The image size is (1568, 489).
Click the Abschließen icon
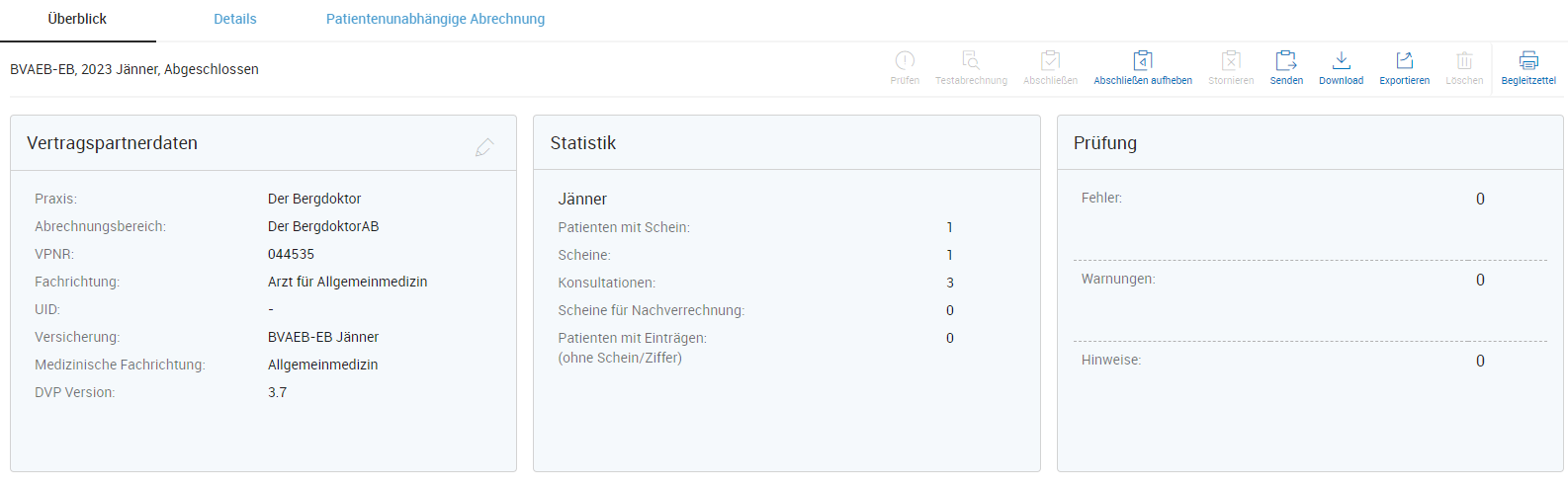(x=1050, y=61)
